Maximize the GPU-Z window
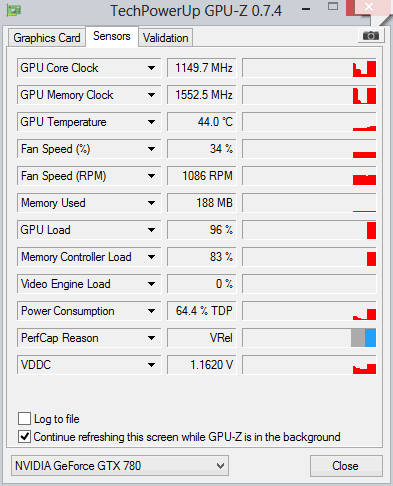This screenshot has width=393, height=486. coord(332,6)
